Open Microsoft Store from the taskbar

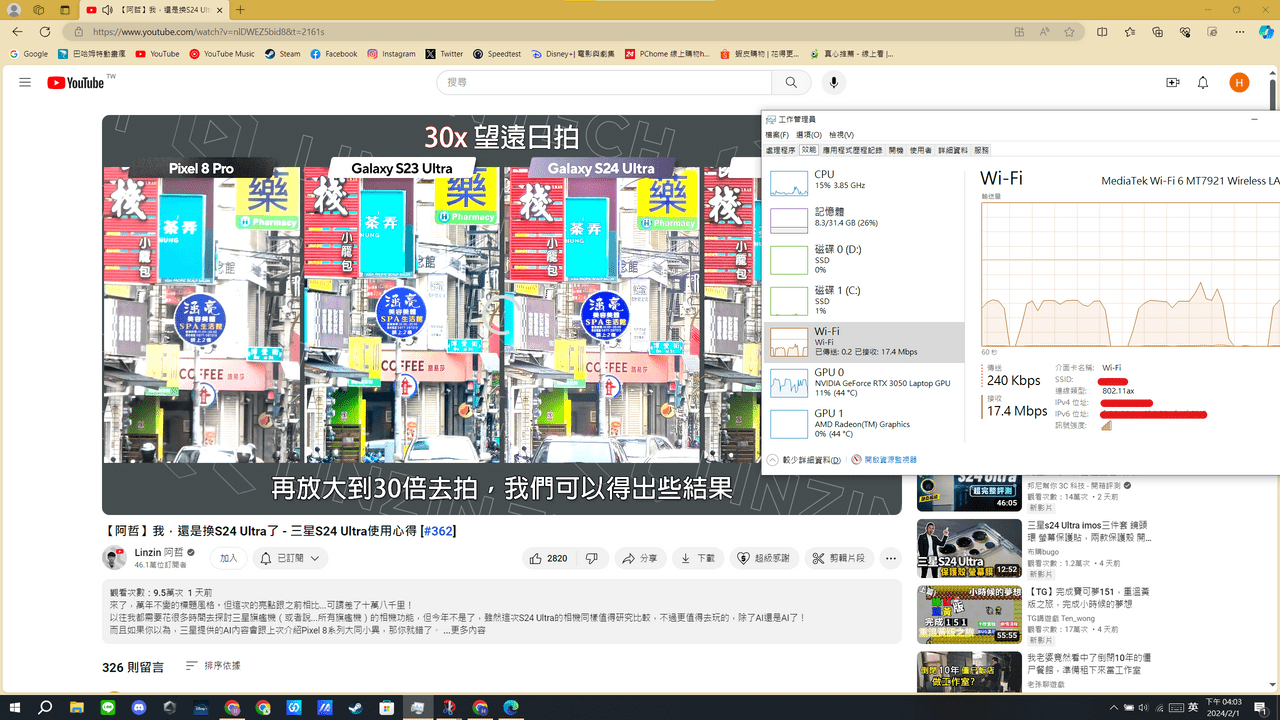coord(387,707)
